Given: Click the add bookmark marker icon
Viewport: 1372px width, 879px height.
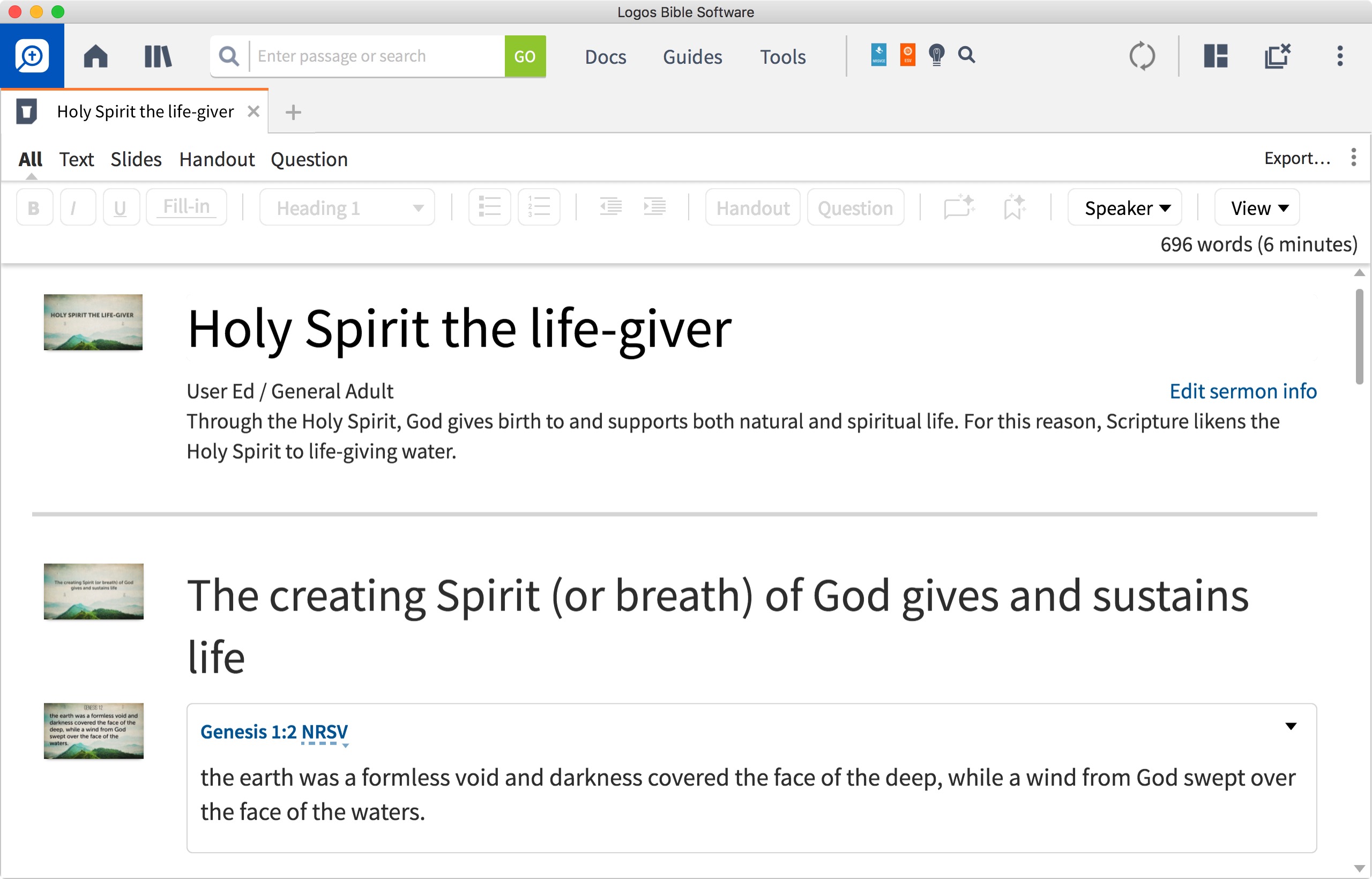Looking at the screenshot, I should coord(1014,207).
